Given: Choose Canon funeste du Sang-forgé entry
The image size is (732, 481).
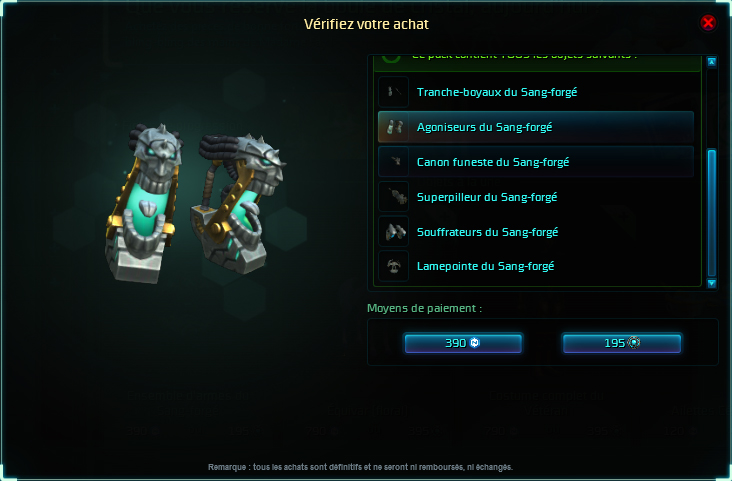Looking at the screenshot, I should 536,162.
